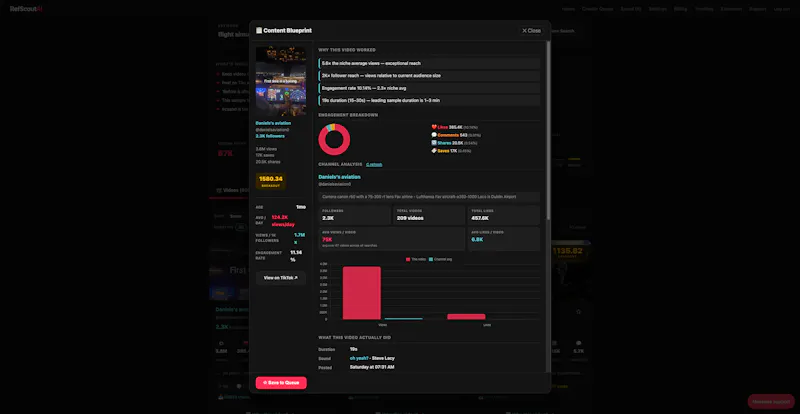This screenshot has width=800, height=414.
Task: Open the Home item in top navigation
Action: (568, 9)
